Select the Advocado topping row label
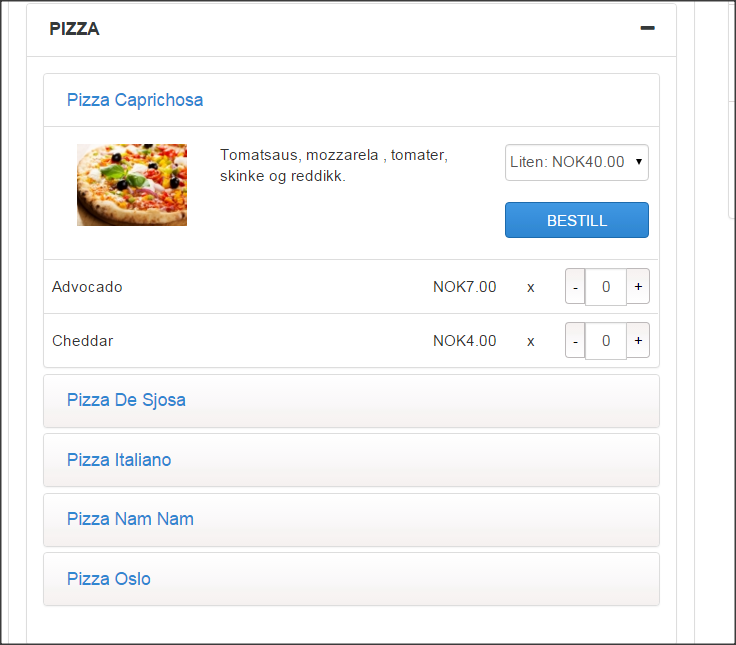Screen dimensions: 736x645 (87, 287)
